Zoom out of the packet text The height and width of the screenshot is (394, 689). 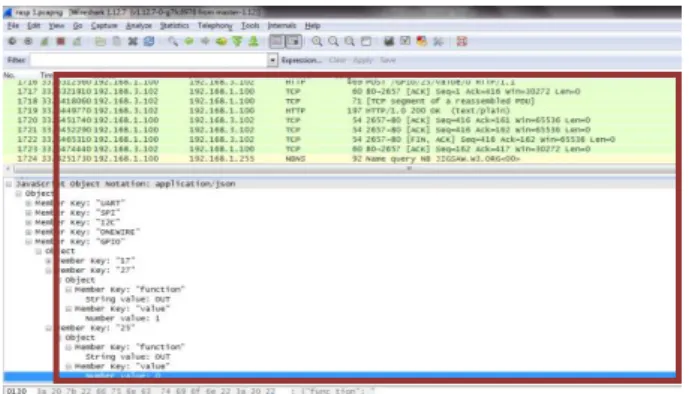334,42
